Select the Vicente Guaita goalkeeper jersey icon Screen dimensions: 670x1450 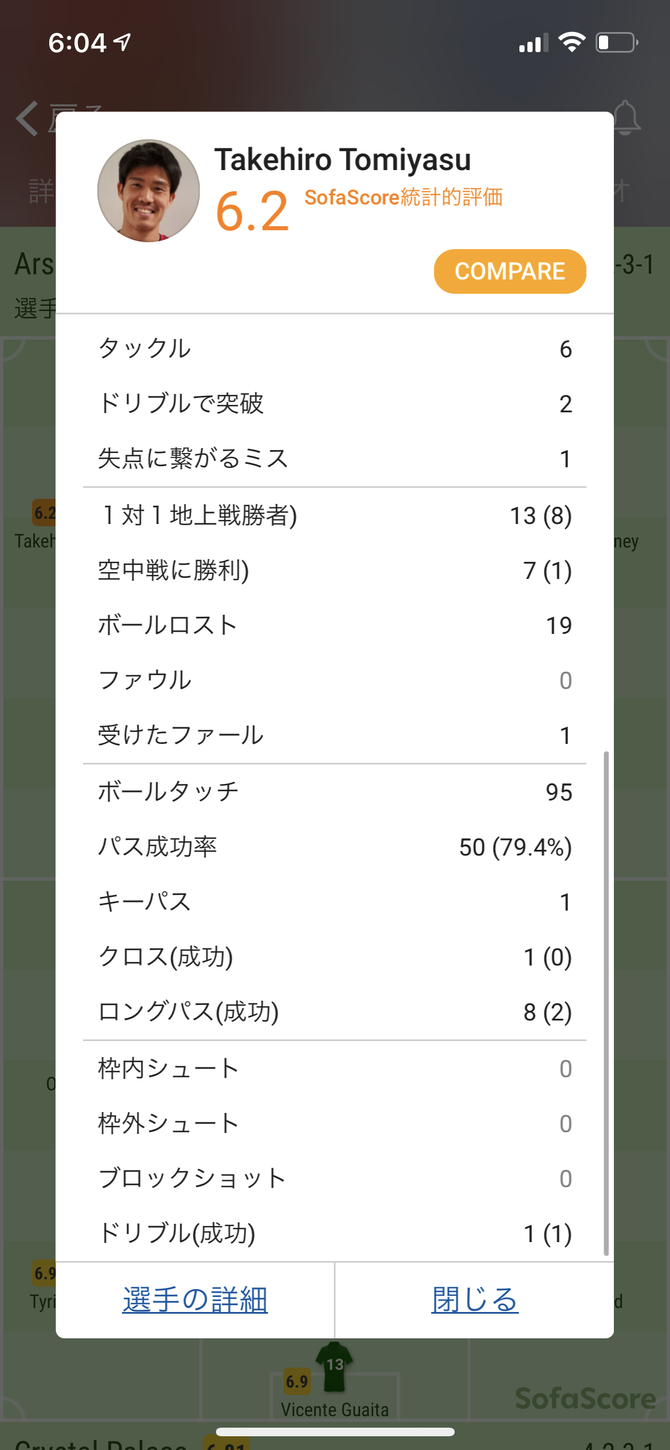pos(334,1364)
